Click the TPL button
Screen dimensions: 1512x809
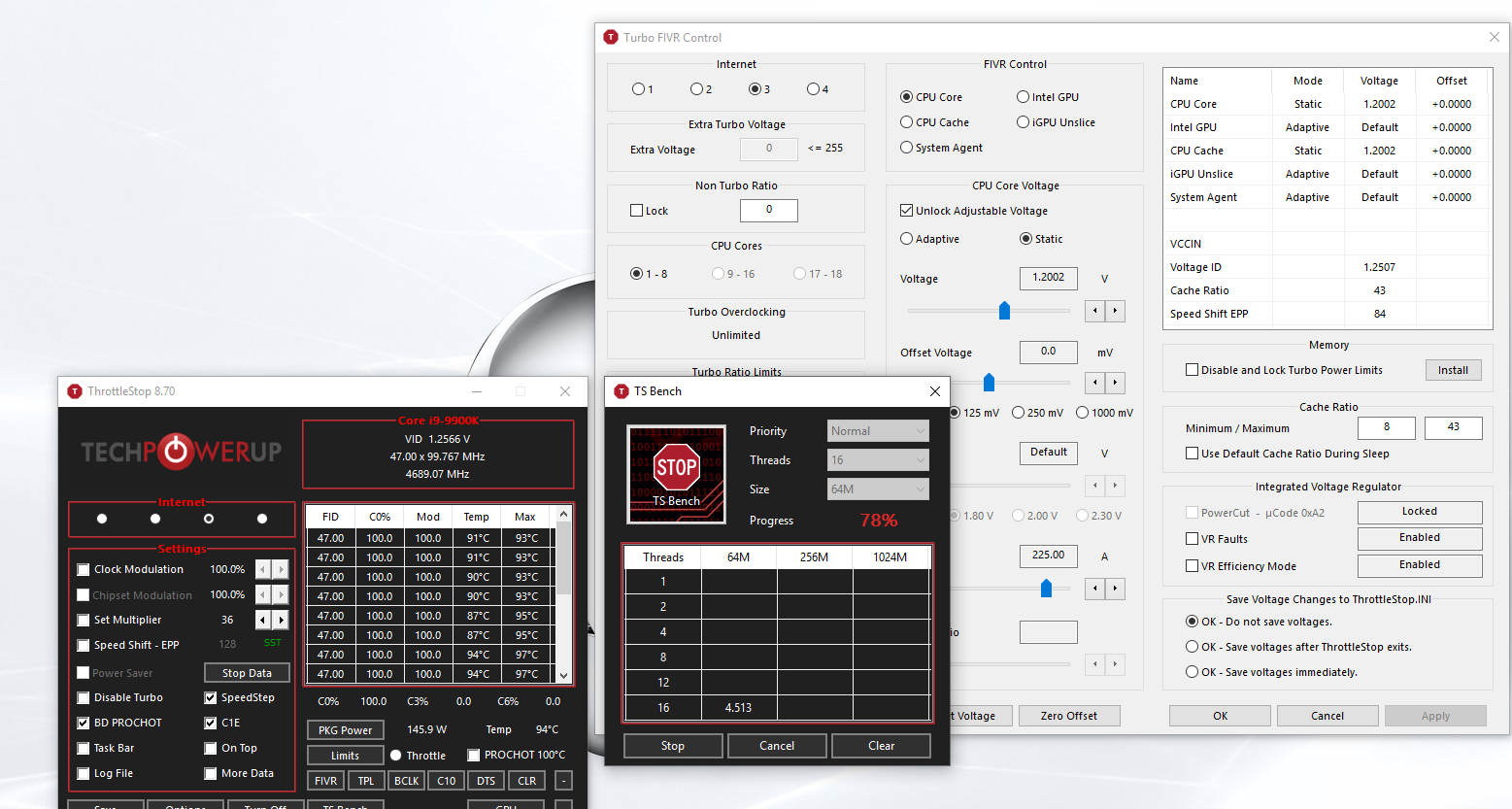coord(365,781)
